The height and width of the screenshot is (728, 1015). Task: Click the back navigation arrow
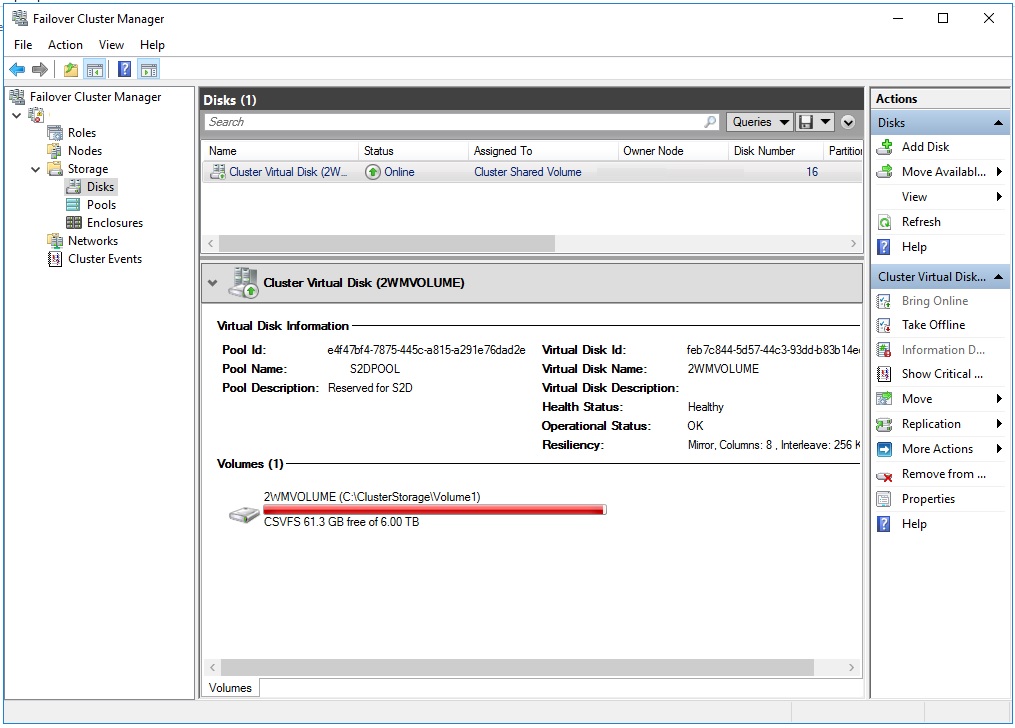pyautogui.click(x=16, y=68)
